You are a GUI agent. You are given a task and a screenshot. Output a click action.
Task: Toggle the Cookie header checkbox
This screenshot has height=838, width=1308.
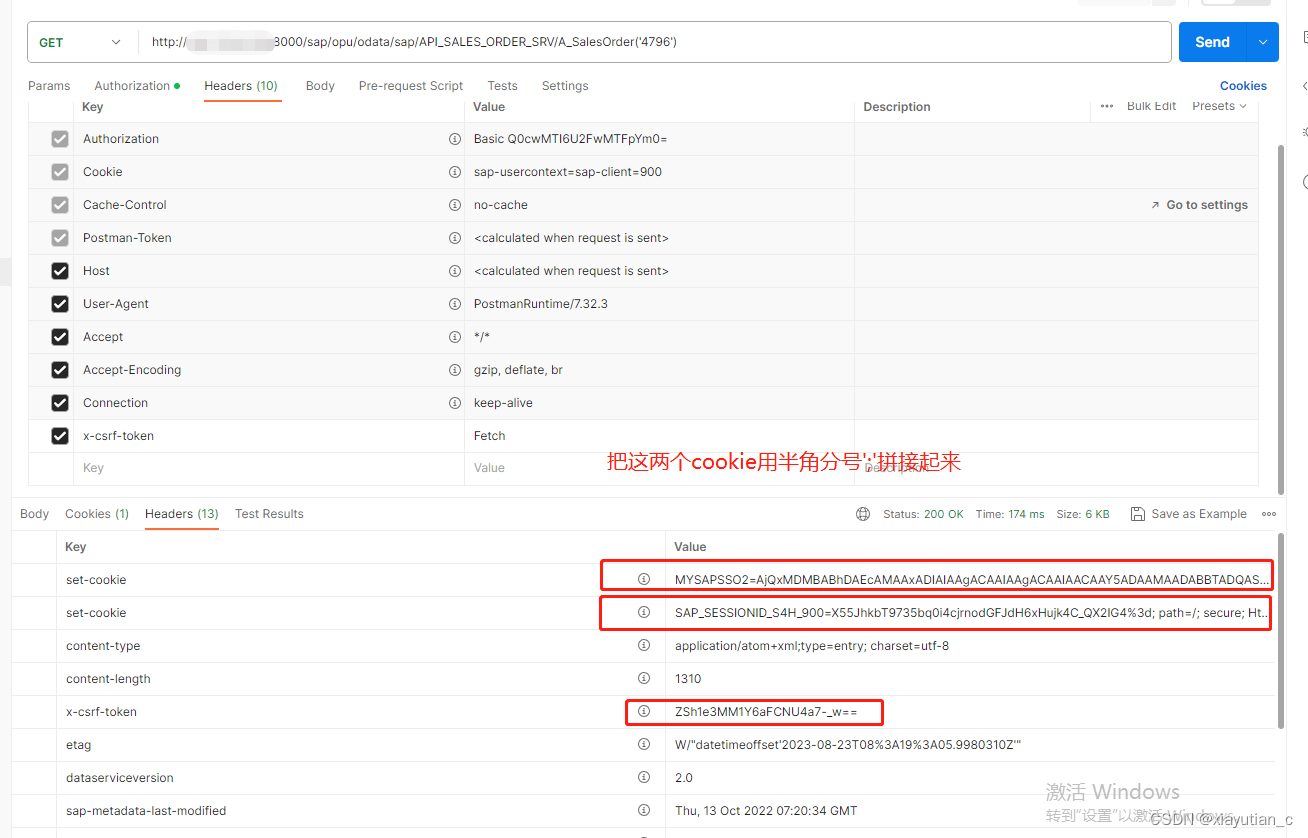pos(60,172)
